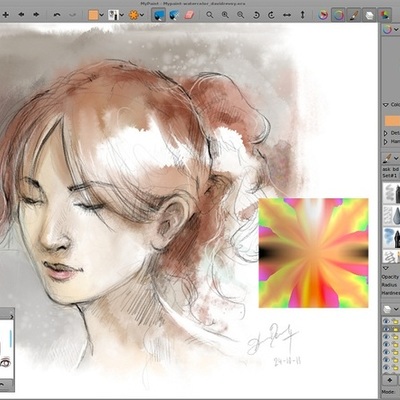Select the first grey brush thumbnail

coord(391,192)
